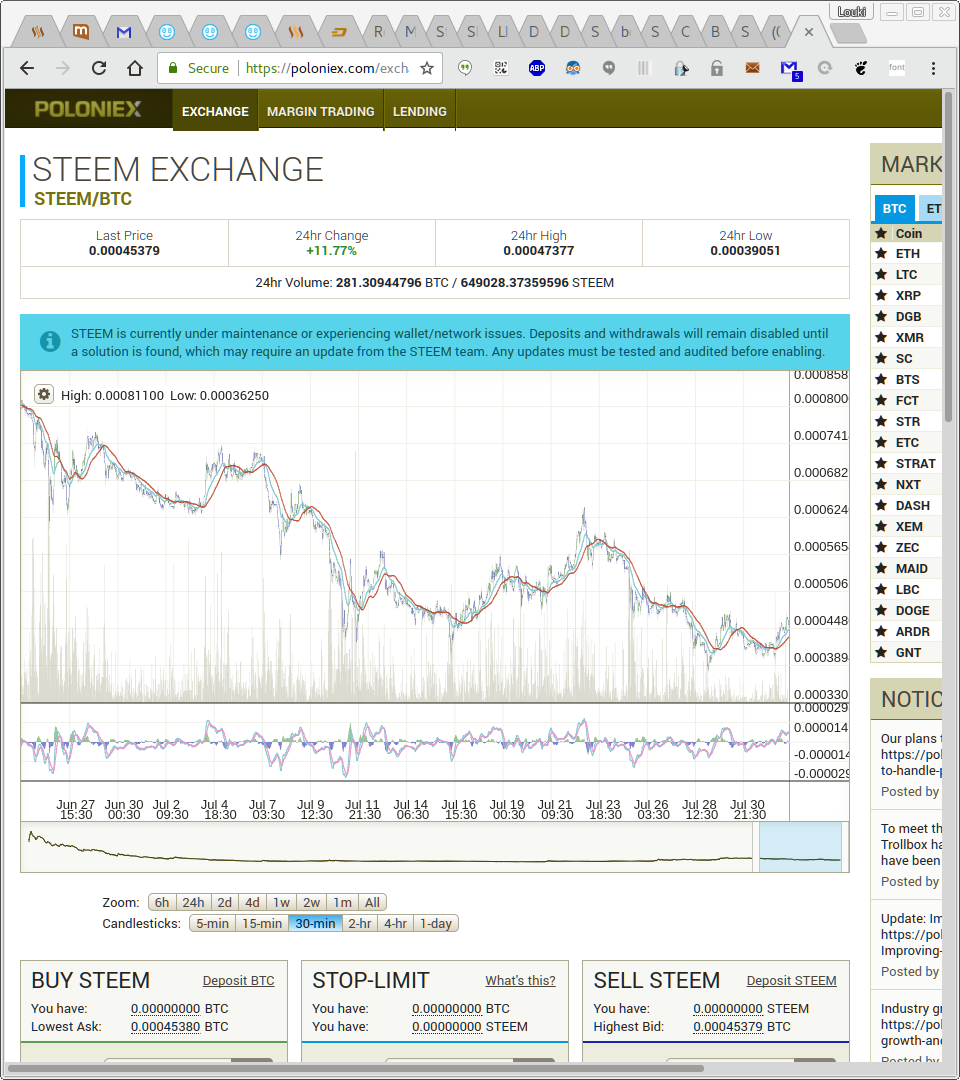The width and height of the screenshot is (960, 1080).
Task: Reload the Poloniex page
Action: pos(99,68)
